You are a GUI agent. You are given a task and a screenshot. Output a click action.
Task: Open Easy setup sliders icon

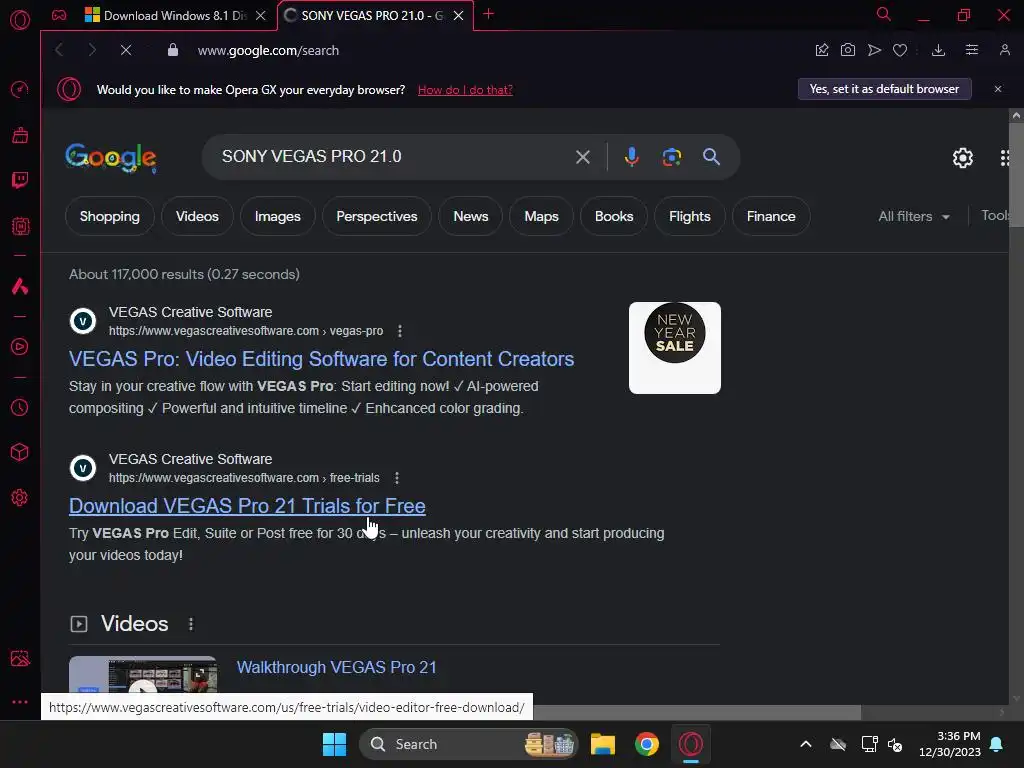coord(972,50)
